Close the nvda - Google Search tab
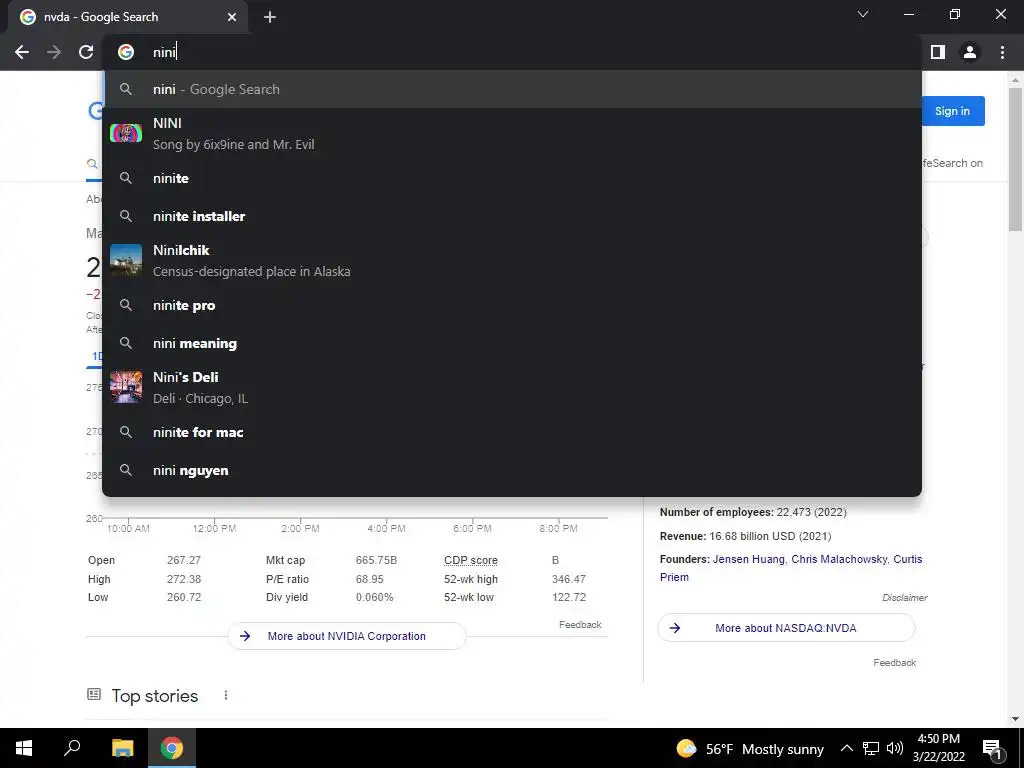Viewport: 1024px width, 768px height. click(232, 18)
